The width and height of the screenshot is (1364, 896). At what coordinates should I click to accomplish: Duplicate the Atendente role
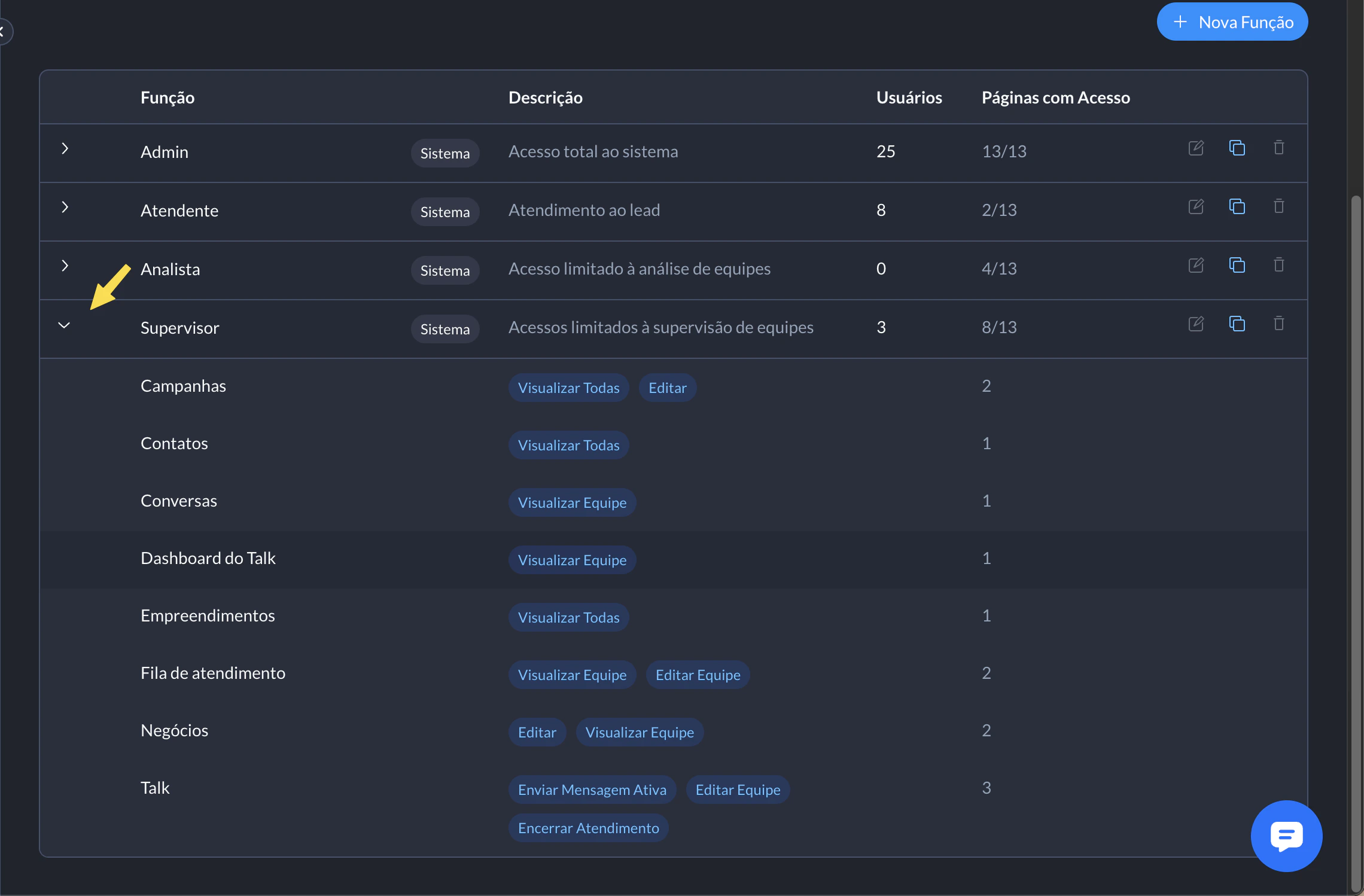[1237, 206]
